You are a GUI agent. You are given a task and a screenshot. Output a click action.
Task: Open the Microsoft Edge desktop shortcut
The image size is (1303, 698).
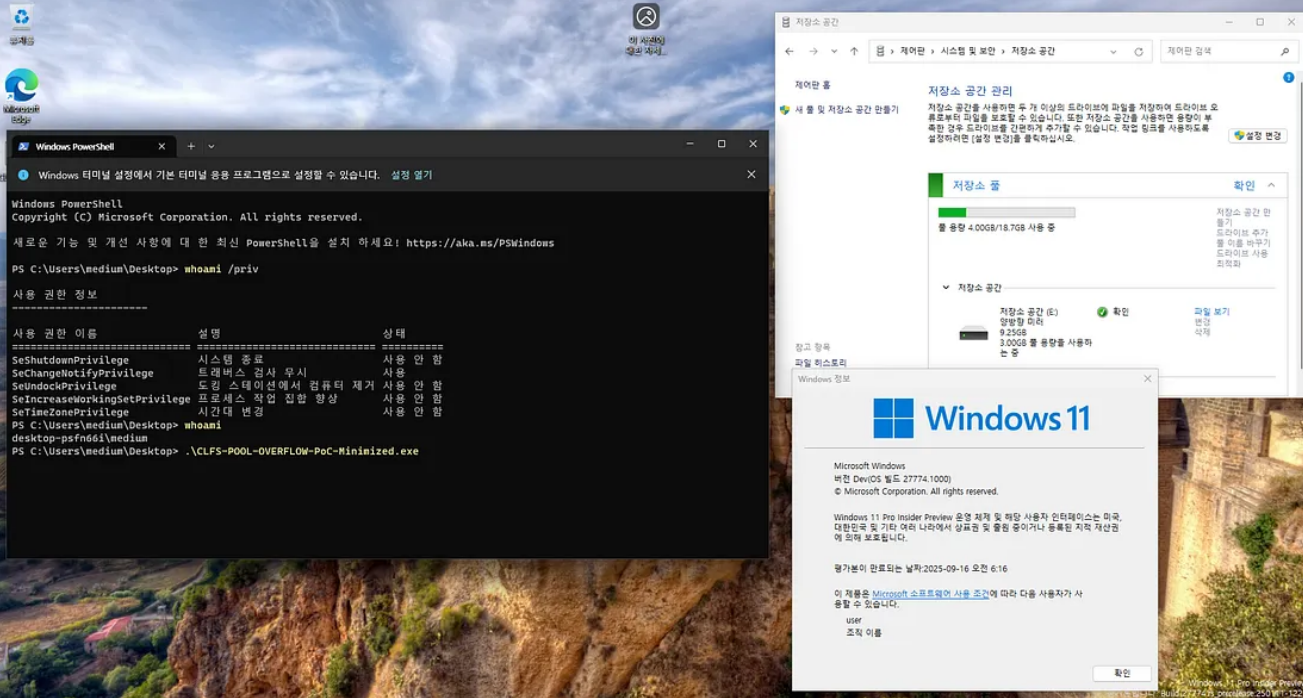point(21,96)
